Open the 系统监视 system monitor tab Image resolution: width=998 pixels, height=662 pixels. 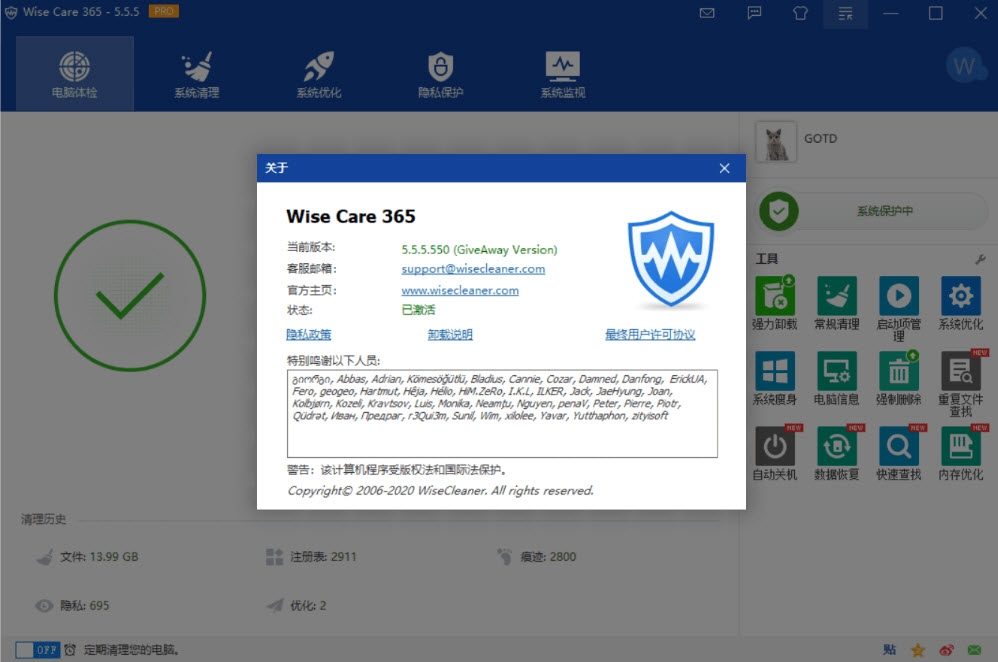point(563,74)
